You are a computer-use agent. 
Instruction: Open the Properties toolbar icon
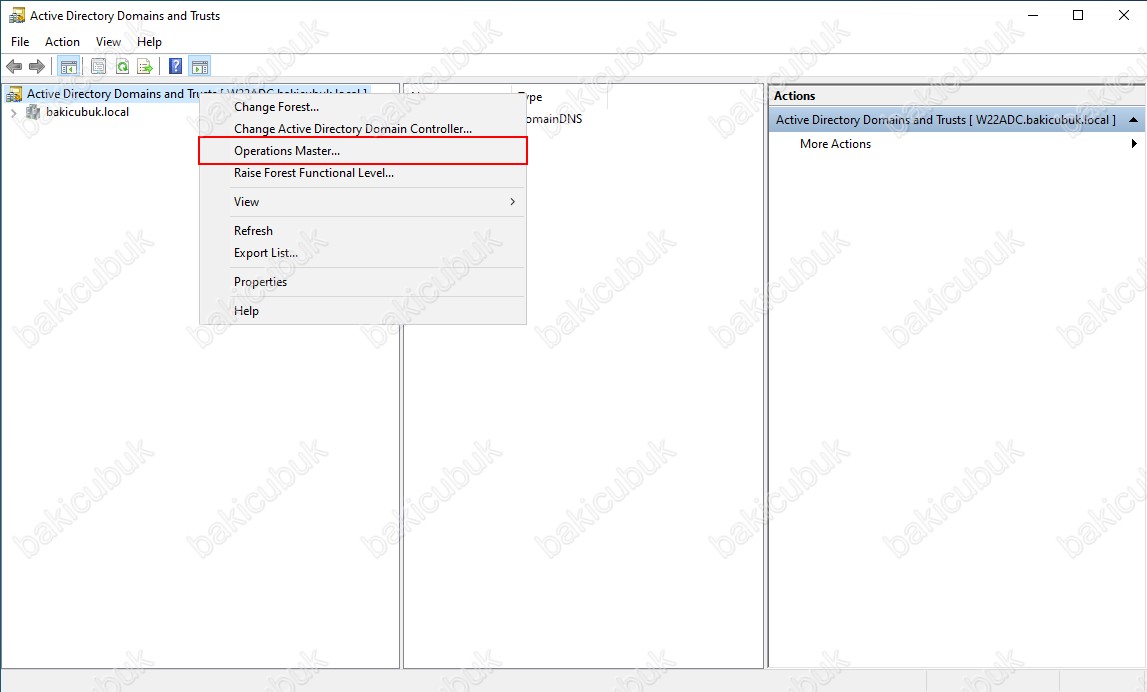pyautogui.click(x=98, y=67)
